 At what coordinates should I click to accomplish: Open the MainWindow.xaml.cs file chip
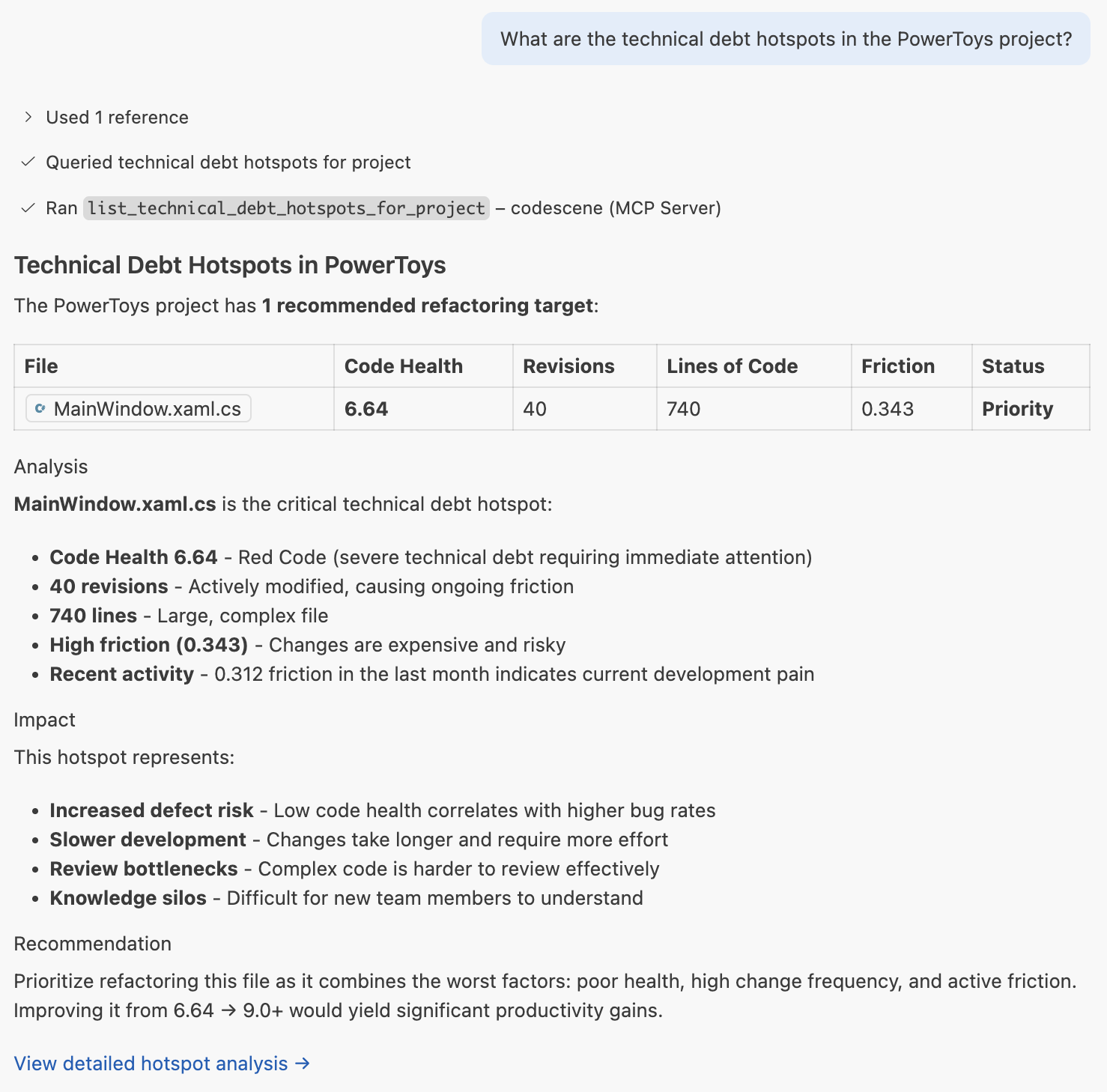(137, 408)
